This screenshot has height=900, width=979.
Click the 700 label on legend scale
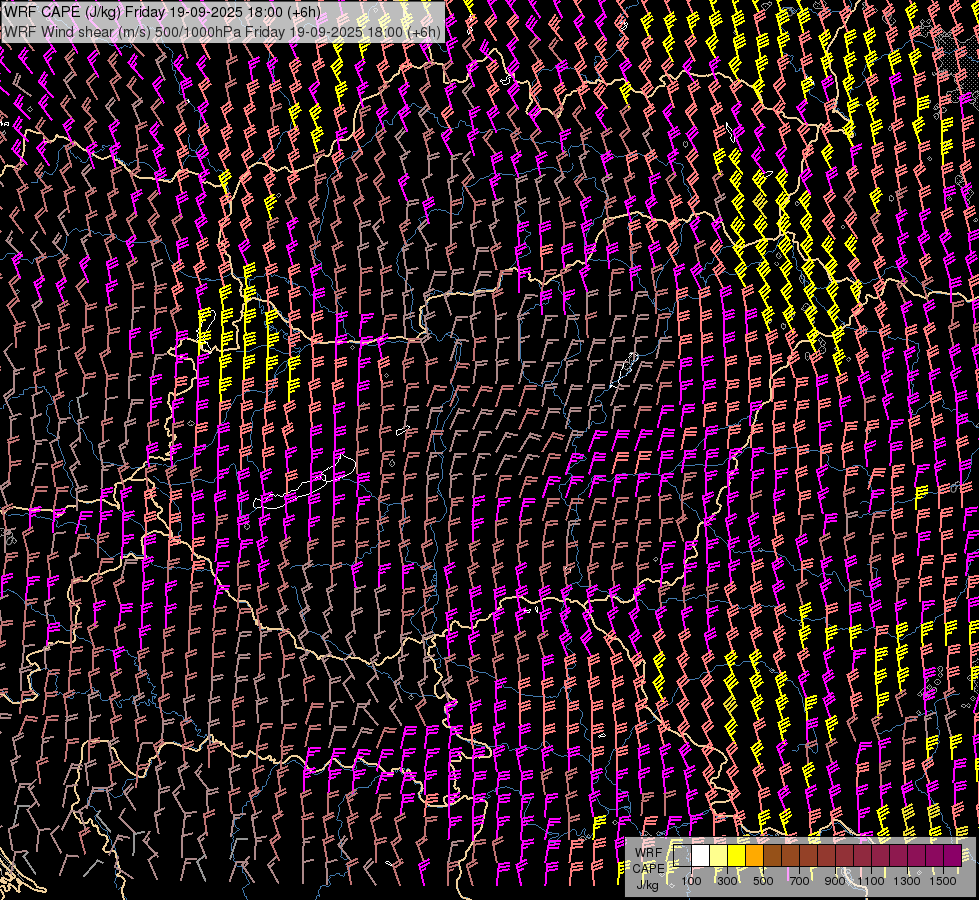coord(799,881)
